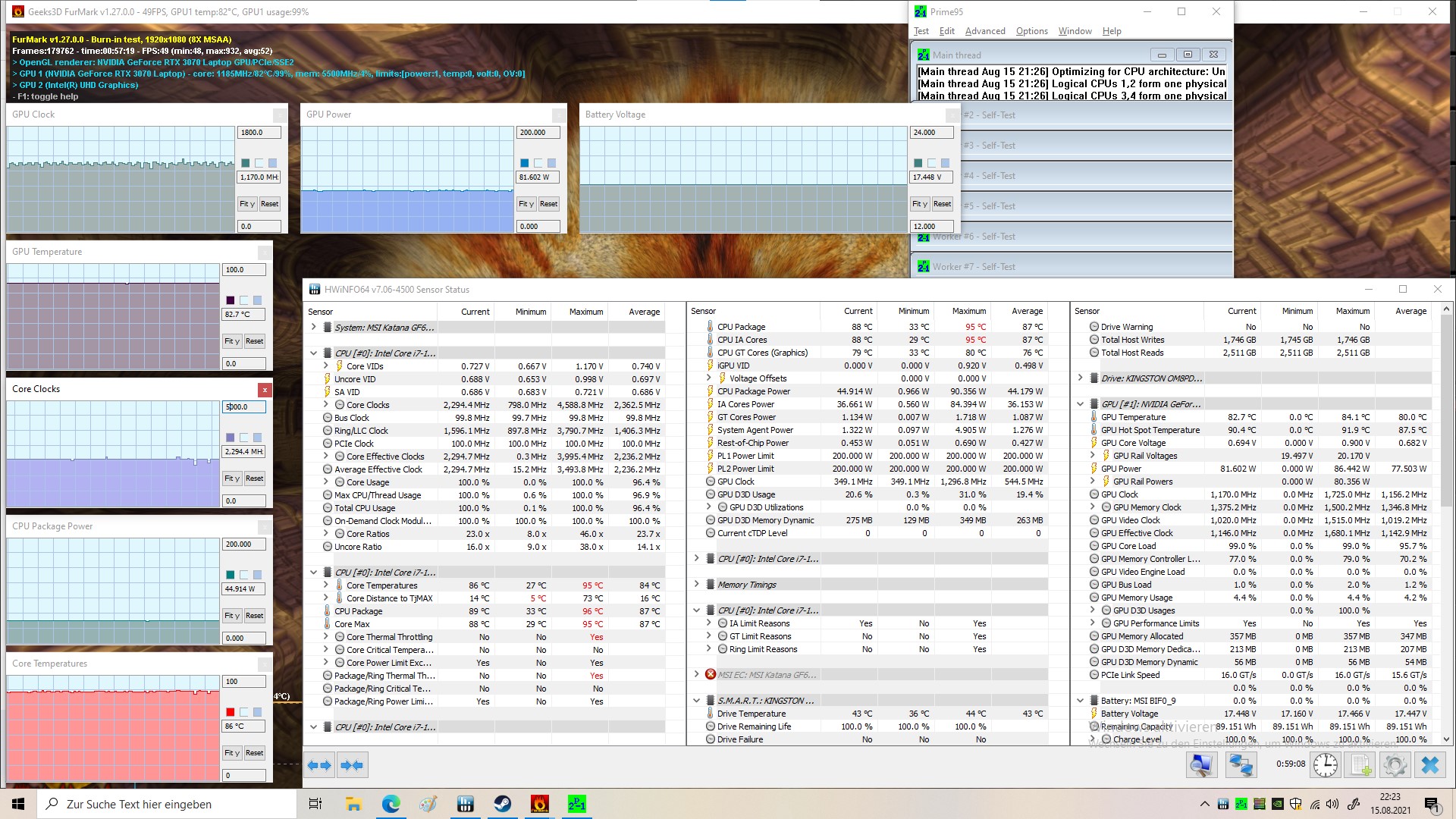The height and width of the screenshot is (819, 1456).
Task: Collapse the GPU [#1]: NVIDIA GeForce sensor group
Action: coord(1081,404)
